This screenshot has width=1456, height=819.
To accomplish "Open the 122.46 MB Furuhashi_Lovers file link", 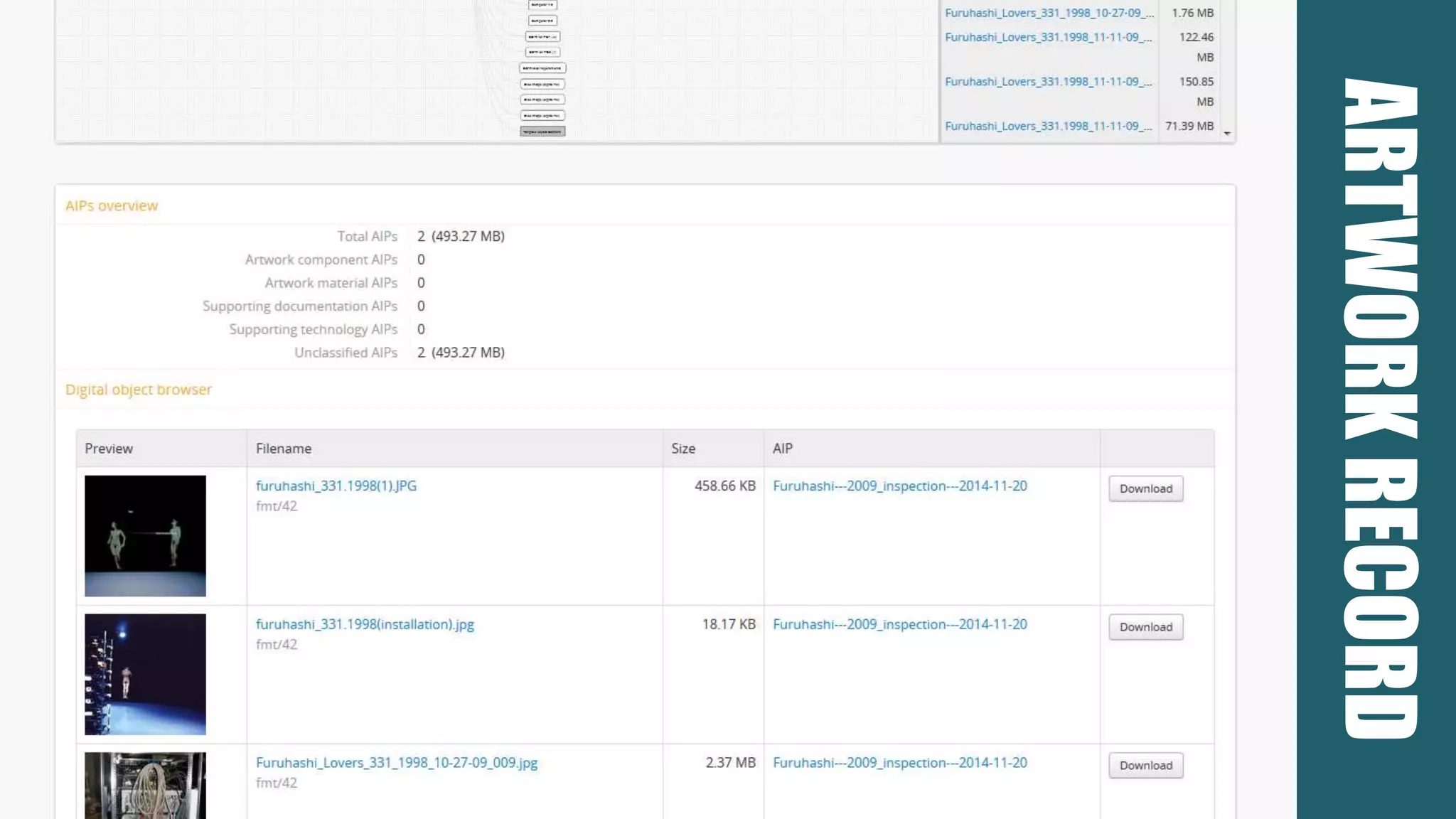I will (x=1049, y=37).
